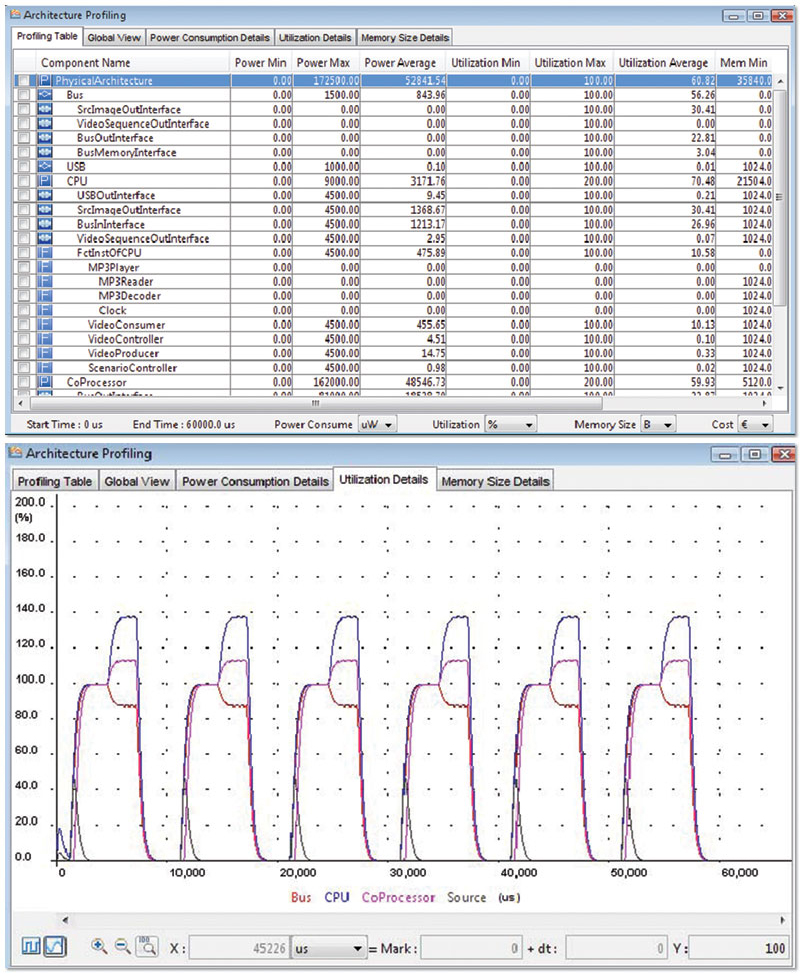
Task: Click the VideoProducer function icon
Action: (x=45, y=353)
